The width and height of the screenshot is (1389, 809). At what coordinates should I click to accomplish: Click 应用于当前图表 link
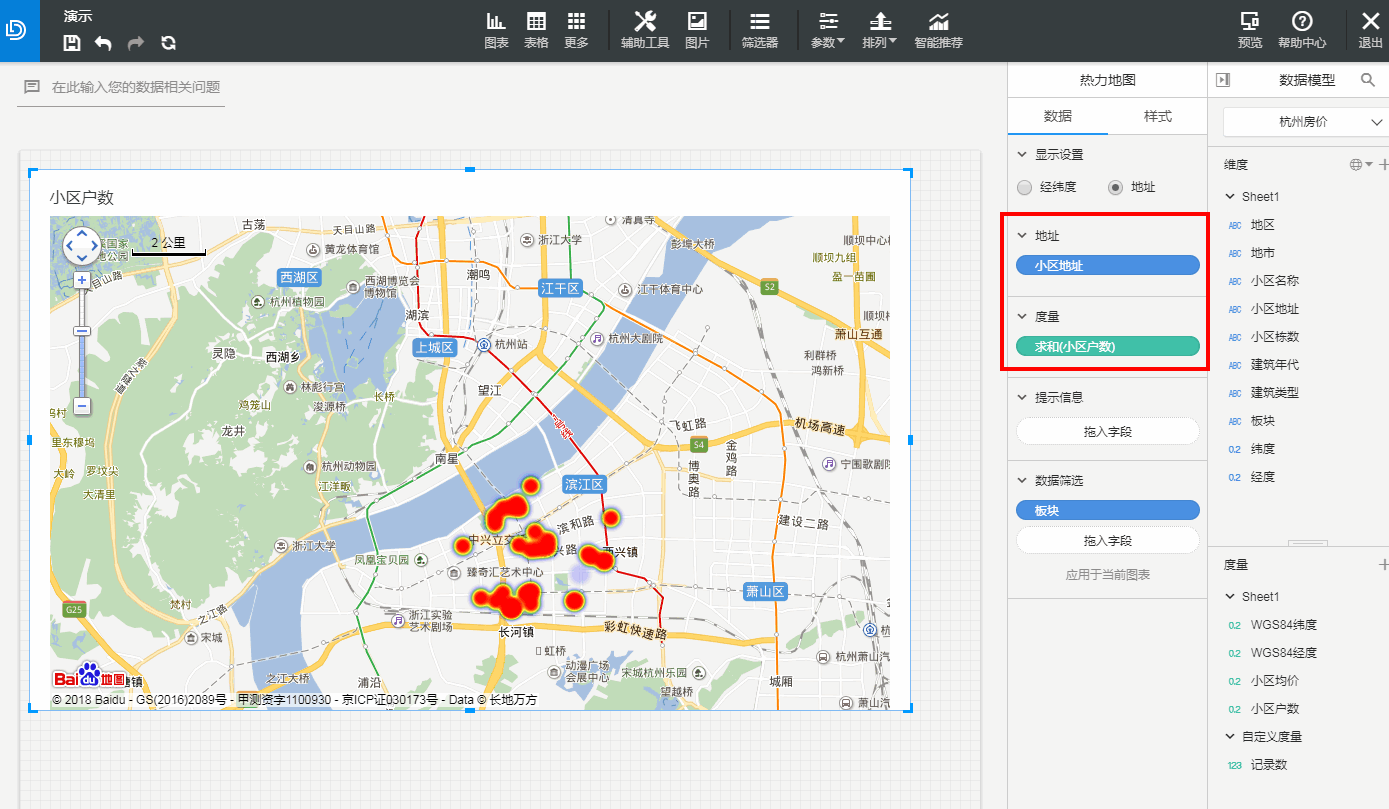click(x=1107, y=575)
